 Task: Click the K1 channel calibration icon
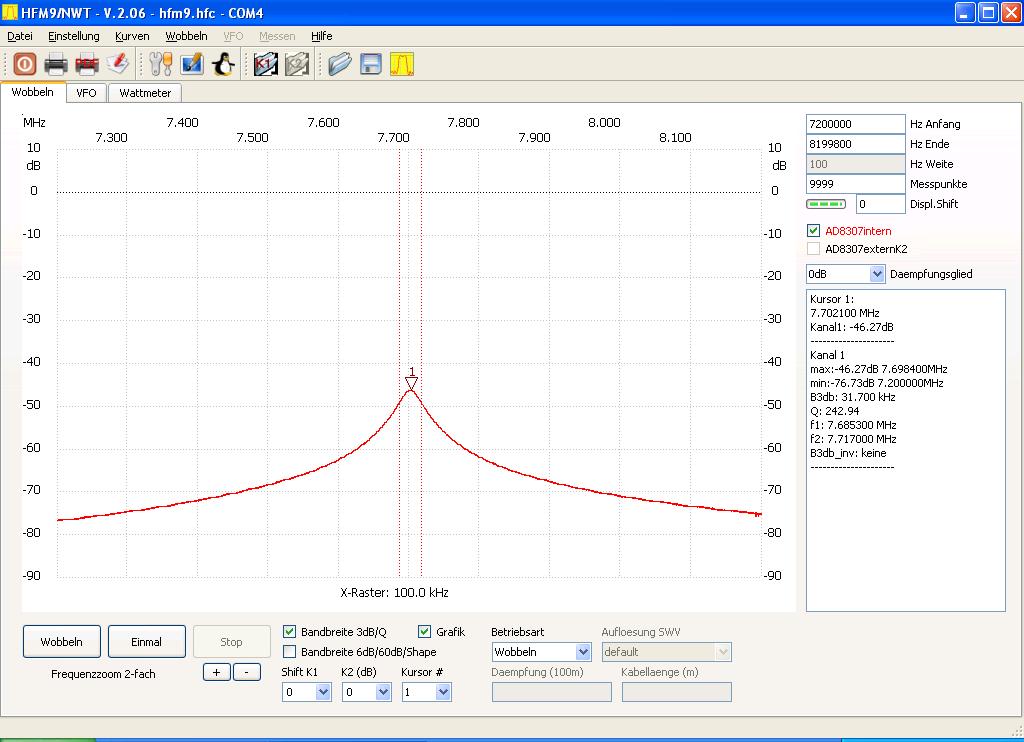point(265,65)
